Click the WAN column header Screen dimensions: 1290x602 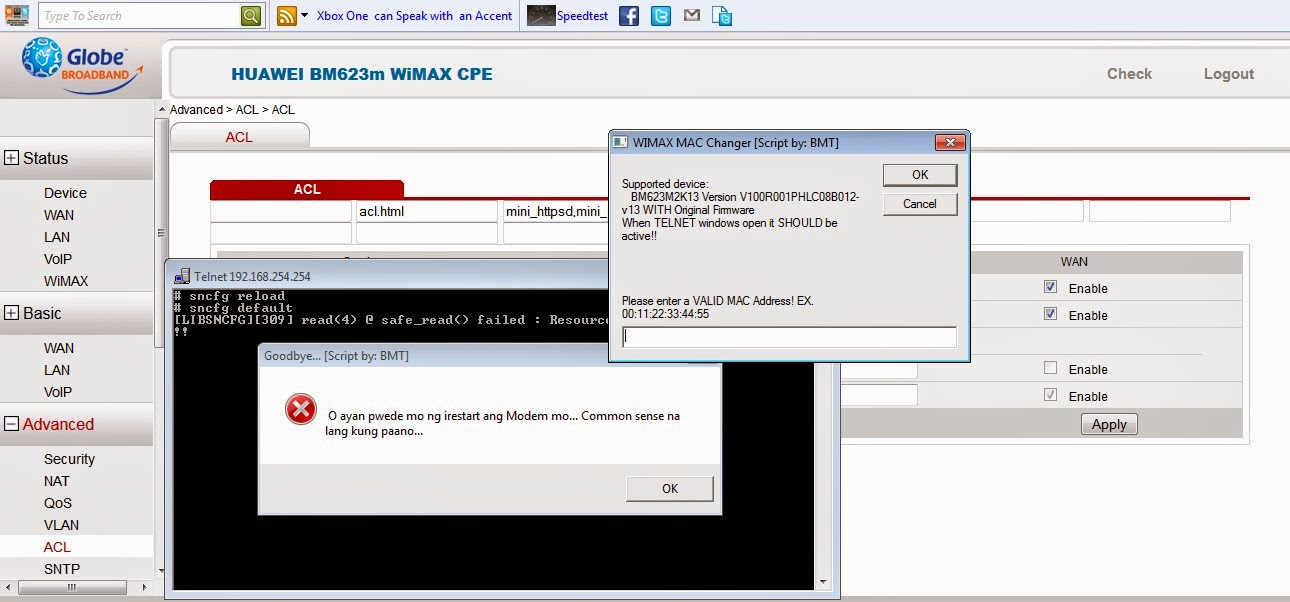[1076, 261]
